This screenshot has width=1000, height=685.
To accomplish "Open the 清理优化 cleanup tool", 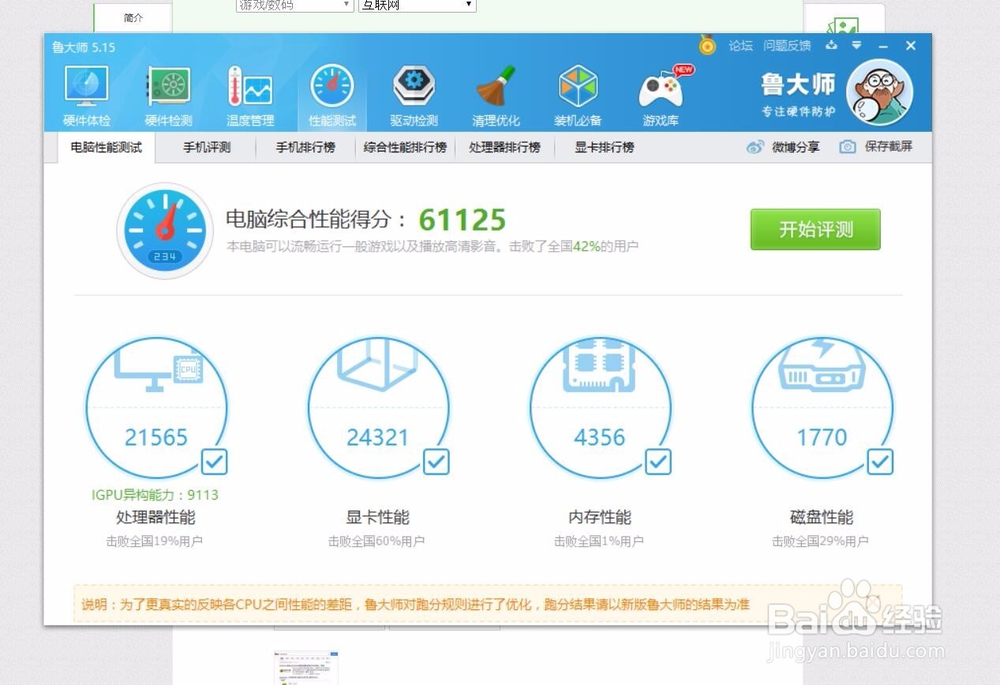I will tap(495, 93).
